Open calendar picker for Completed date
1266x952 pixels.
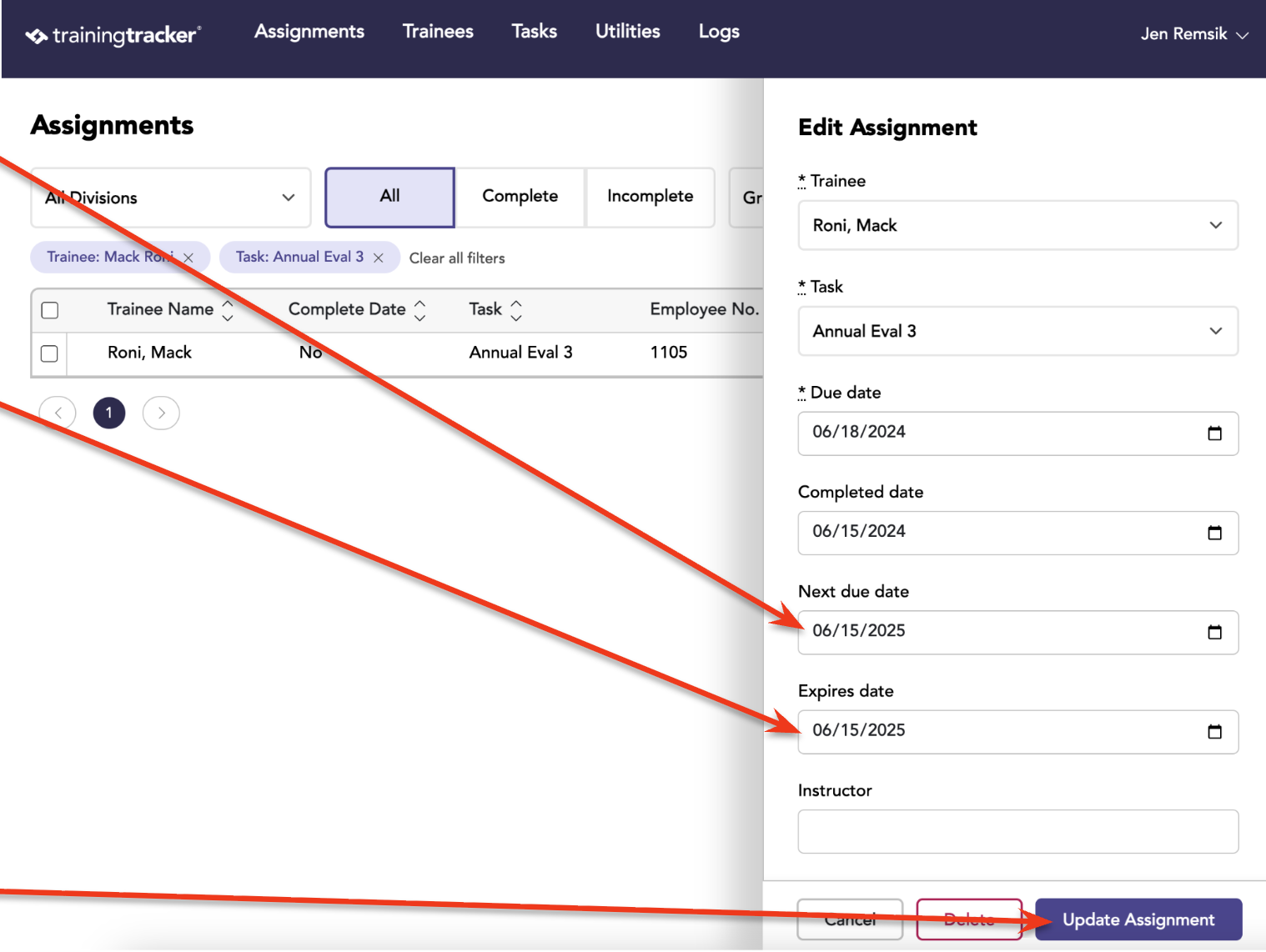pos(1214,533)
